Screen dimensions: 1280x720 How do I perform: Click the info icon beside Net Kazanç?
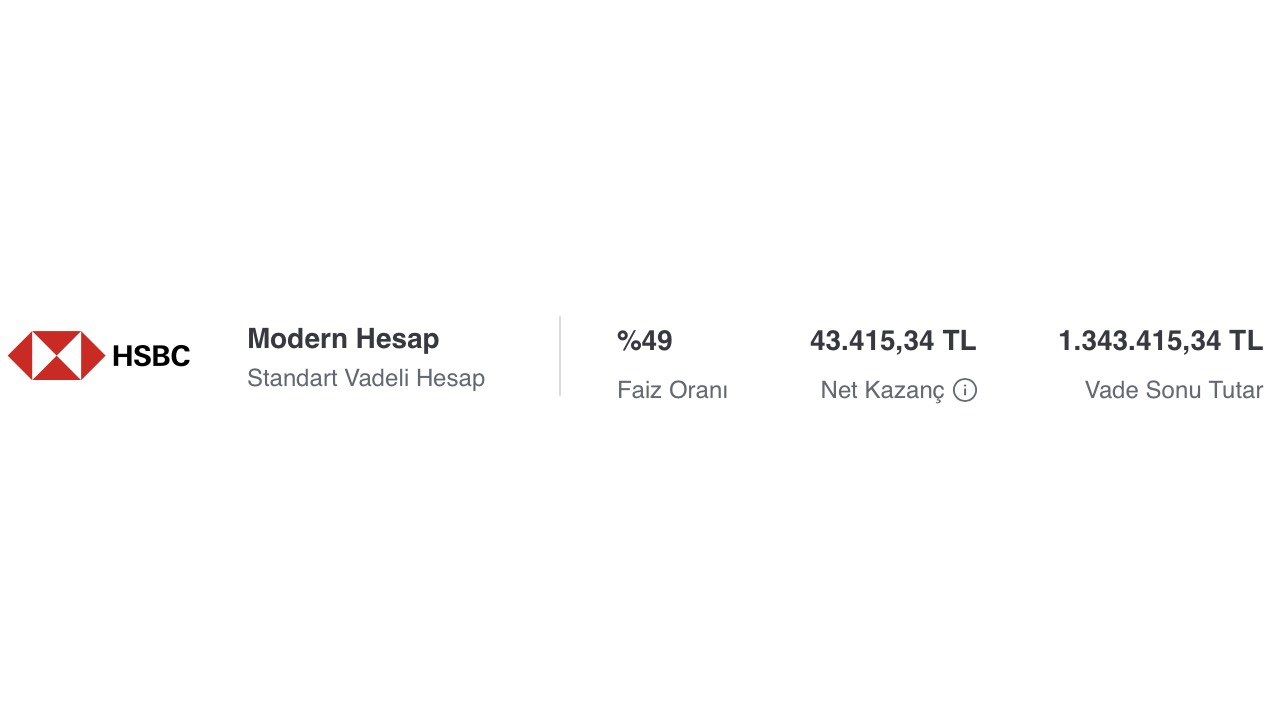(965, 390)
